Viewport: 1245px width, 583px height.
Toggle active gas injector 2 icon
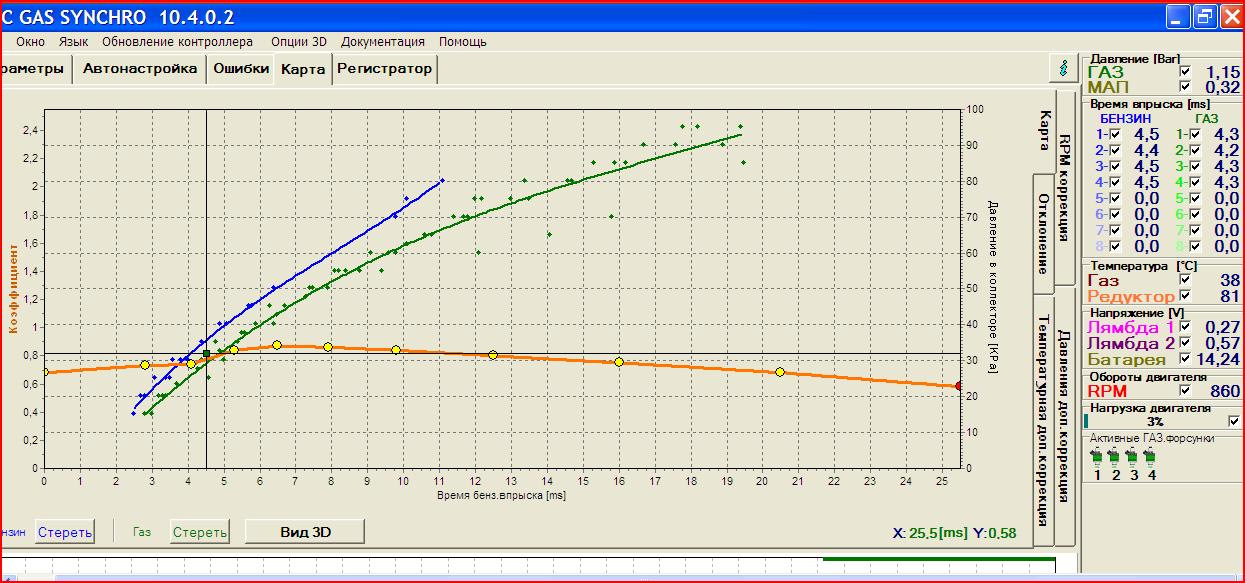click(1114, 456)
